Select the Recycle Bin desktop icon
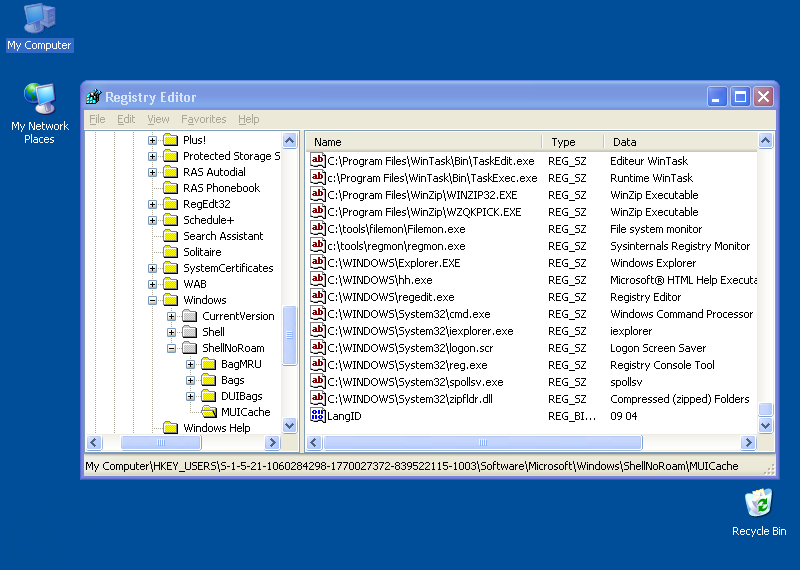 (759, 513)
